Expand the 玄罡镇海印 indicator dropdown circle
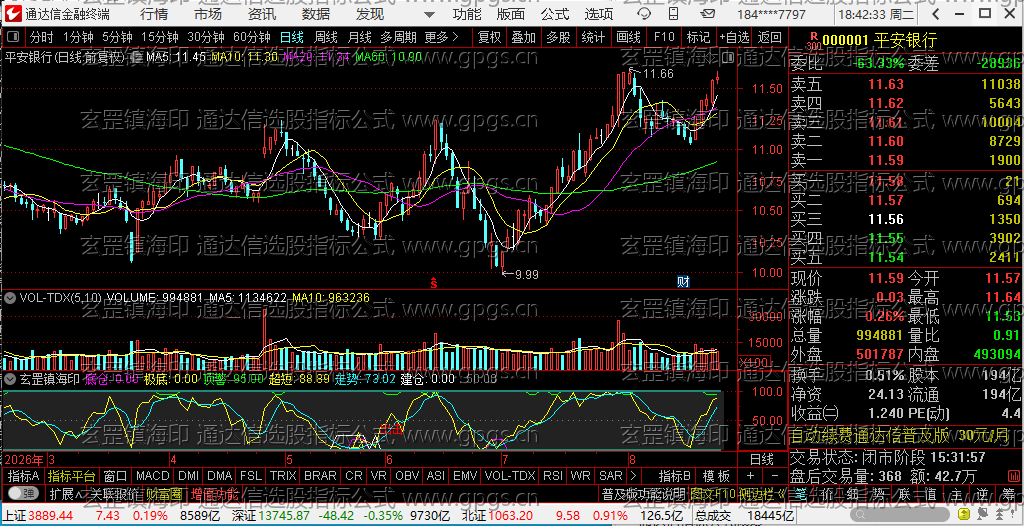Image resolution: width=1024 pixels, height=526 pixels. pos(10,378)
